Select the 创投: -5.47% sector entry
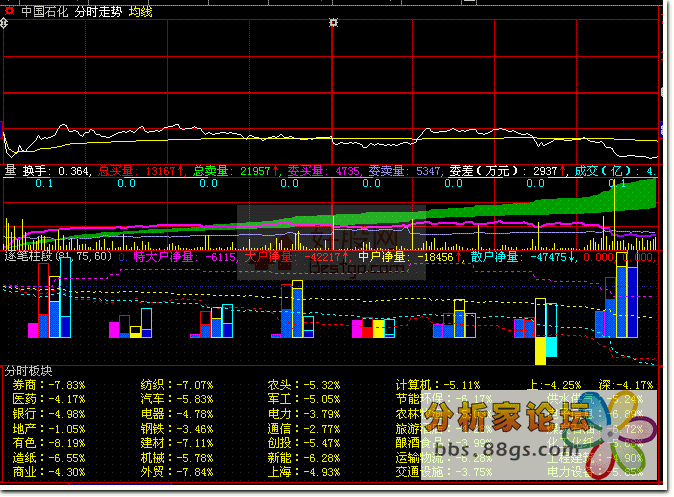Image resolution: width=674 pixels, height=497 pixels. pos(304,443)
